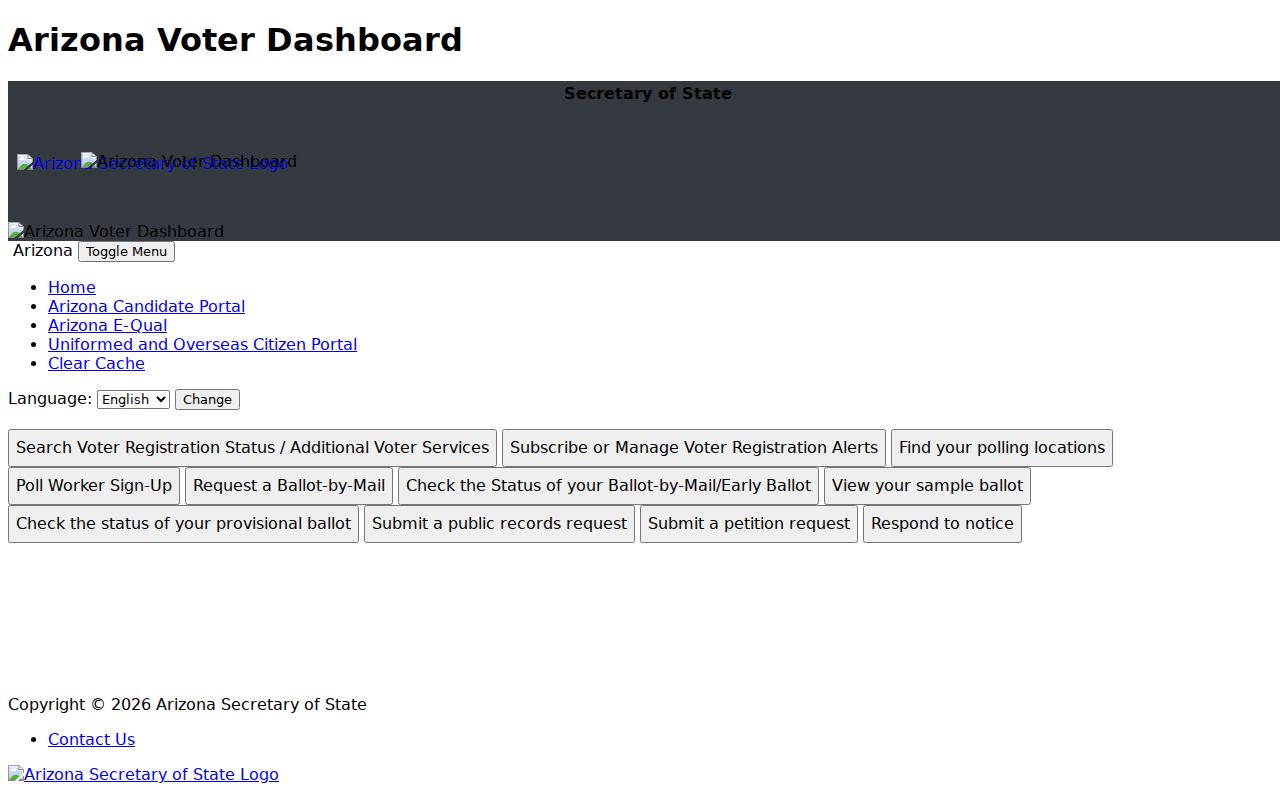
Task: Click the Language: label
Action: click(x=50, y=398)
